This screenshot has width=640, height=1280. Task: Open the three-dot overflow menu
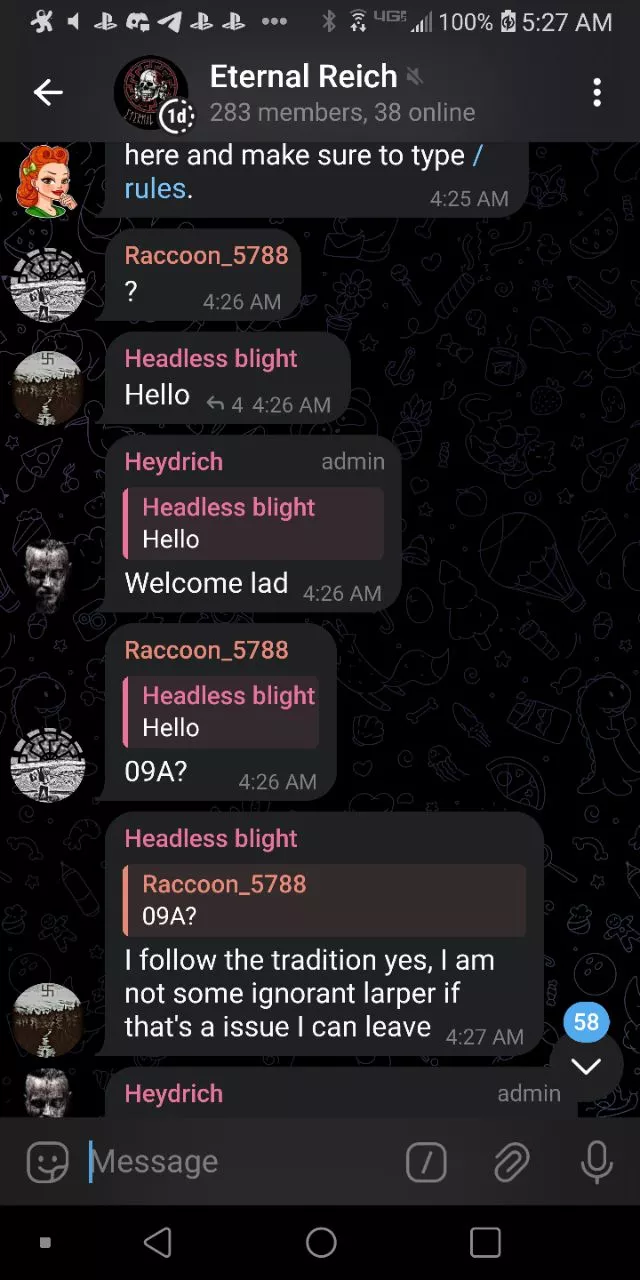(x=597, y=93)
